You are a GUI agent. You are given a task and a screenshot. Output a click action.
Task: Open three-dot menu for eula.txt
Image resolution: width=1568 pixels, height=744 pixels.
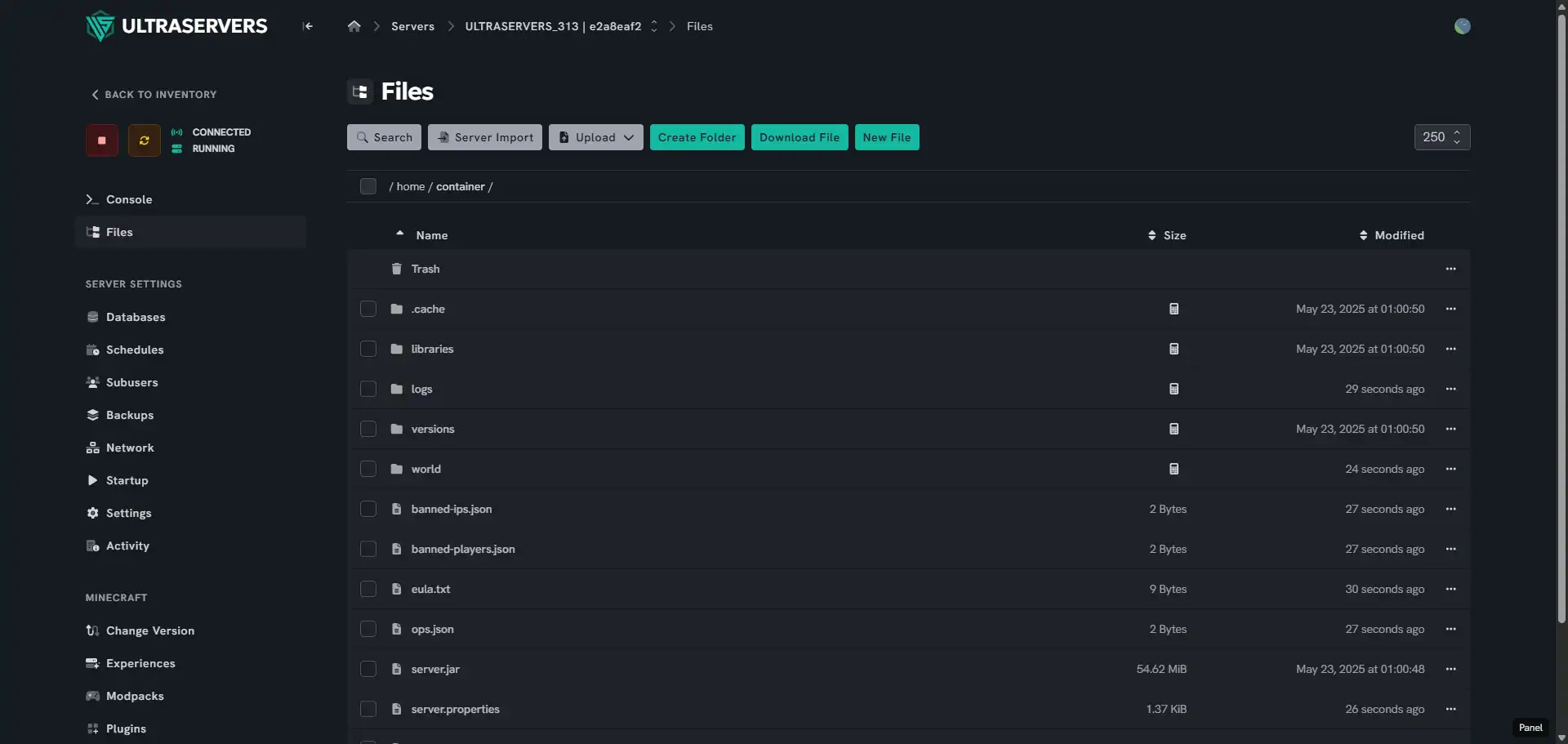click(x=1450, y=589)
